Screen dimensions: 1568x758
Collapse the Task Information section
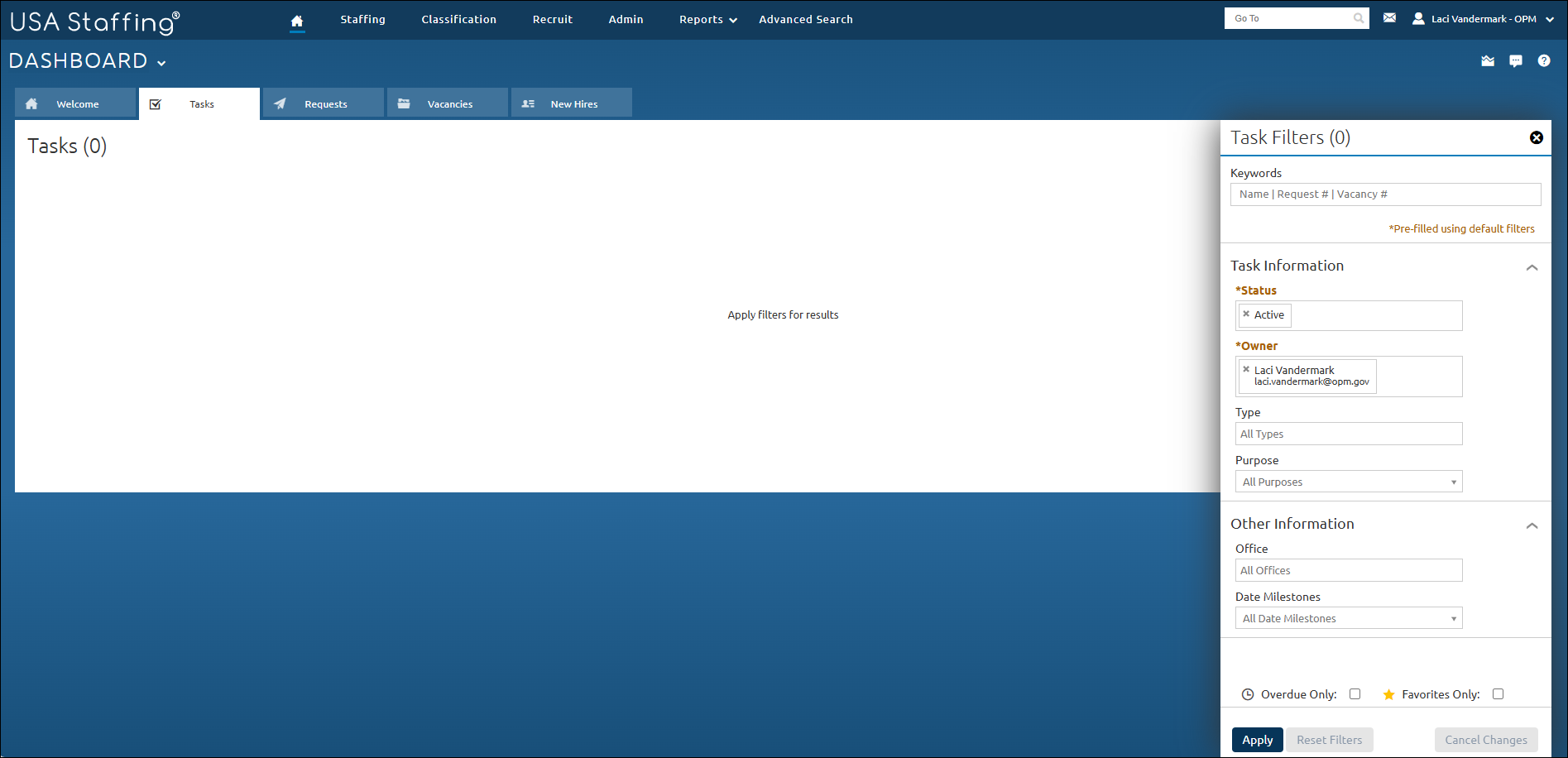(1532, 267)
